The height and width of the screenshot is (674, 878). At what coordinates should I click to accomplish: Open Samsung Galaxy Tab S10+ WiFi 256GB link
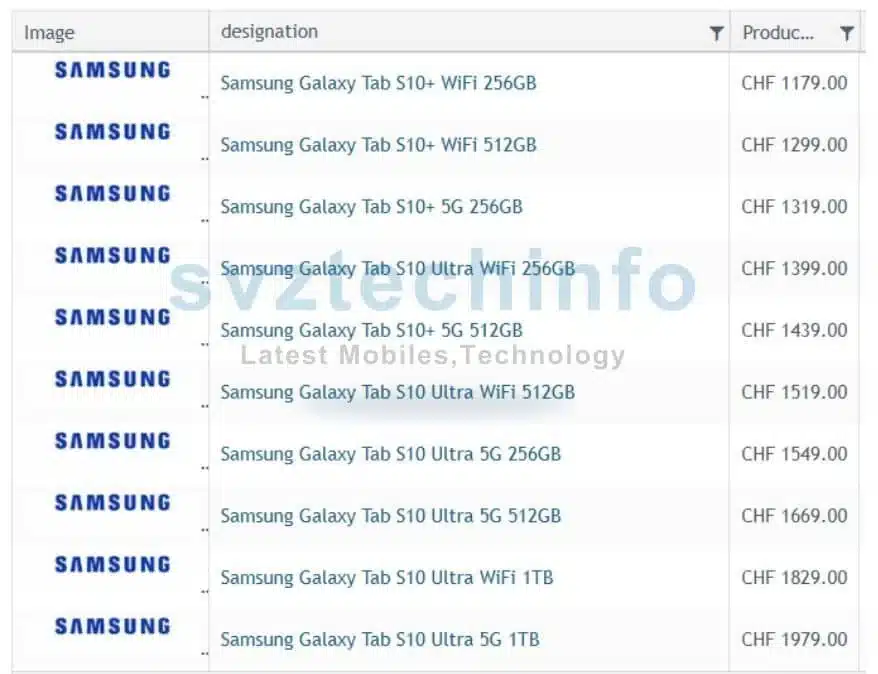click(x=379, y=83)
